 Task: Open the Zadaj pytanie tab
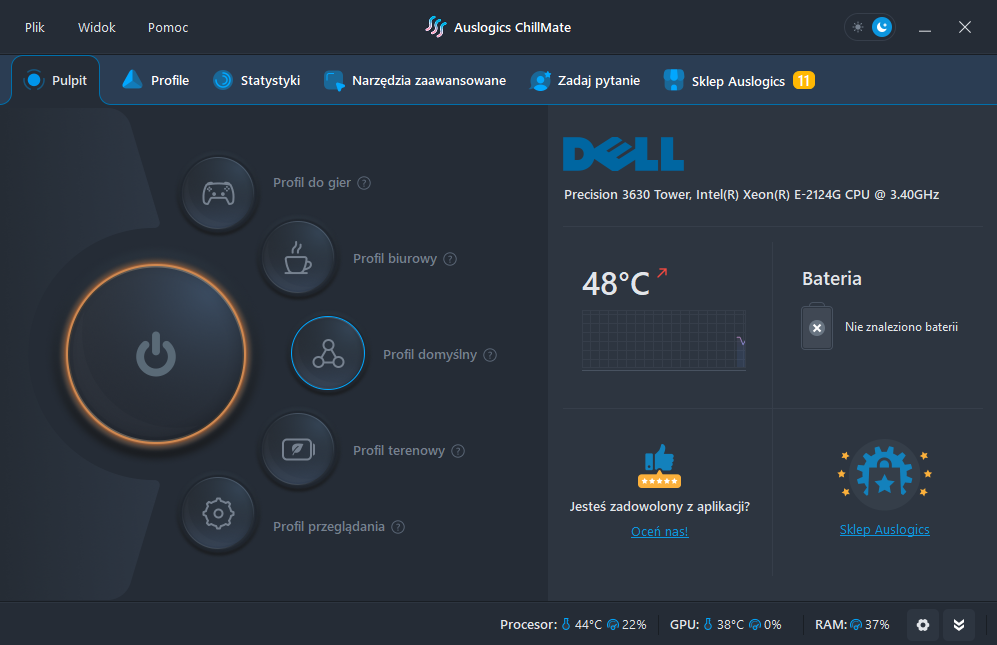point(585,80)
